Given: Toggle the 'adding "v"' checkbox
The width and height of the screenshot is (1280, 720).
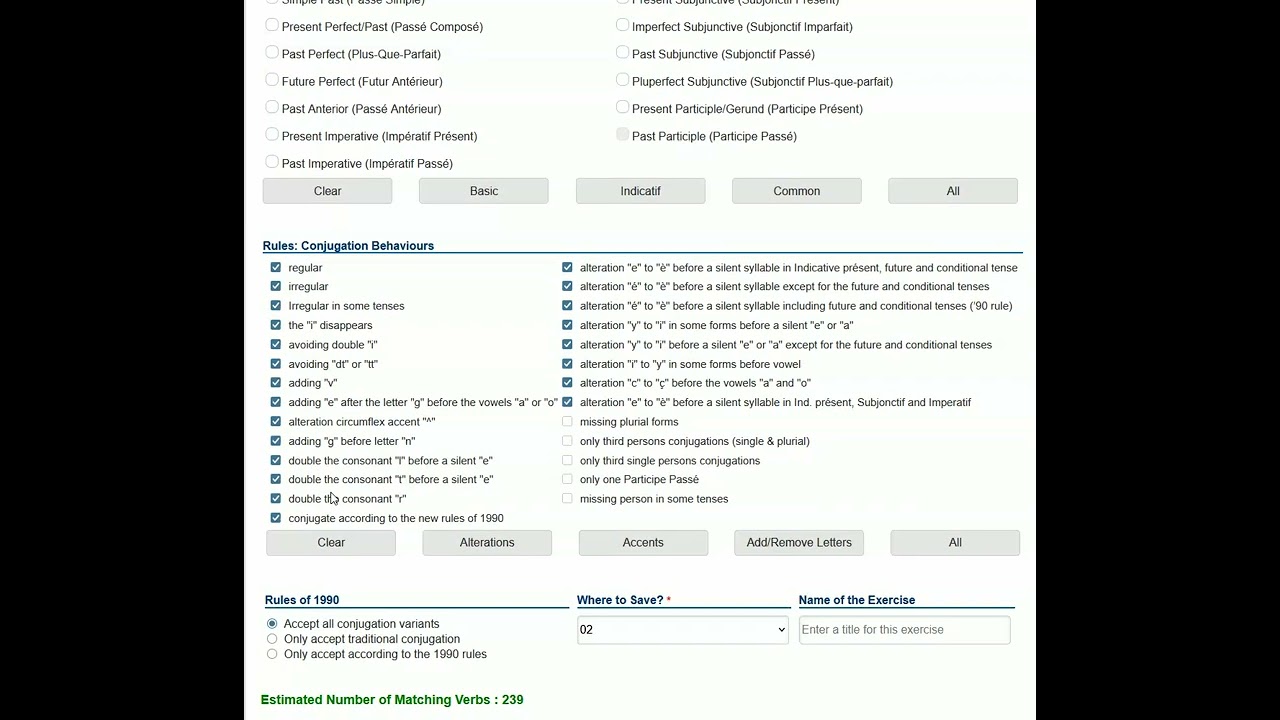Looking at the screenshot, I should pyautogui.click(x=276, y=383).
